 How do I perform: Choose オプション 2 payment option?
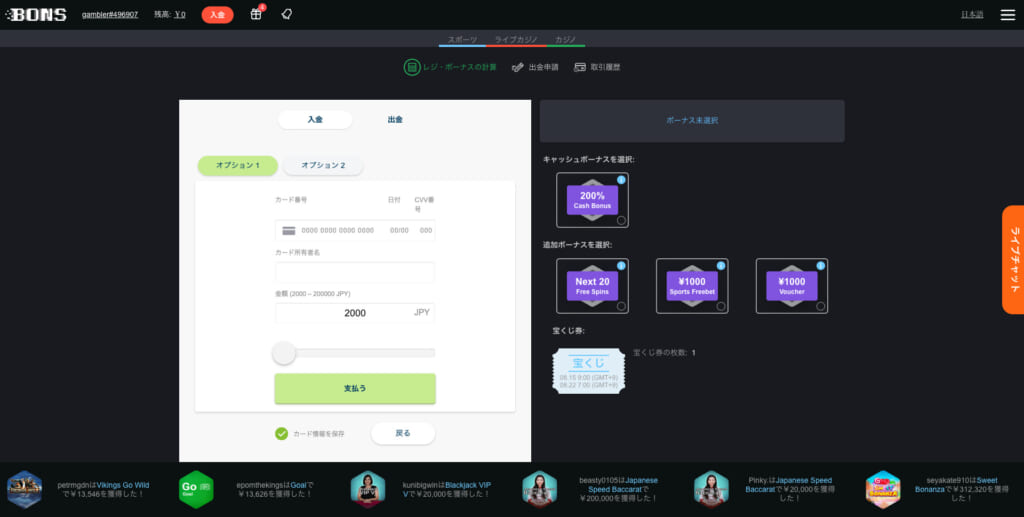pos(323,165)
